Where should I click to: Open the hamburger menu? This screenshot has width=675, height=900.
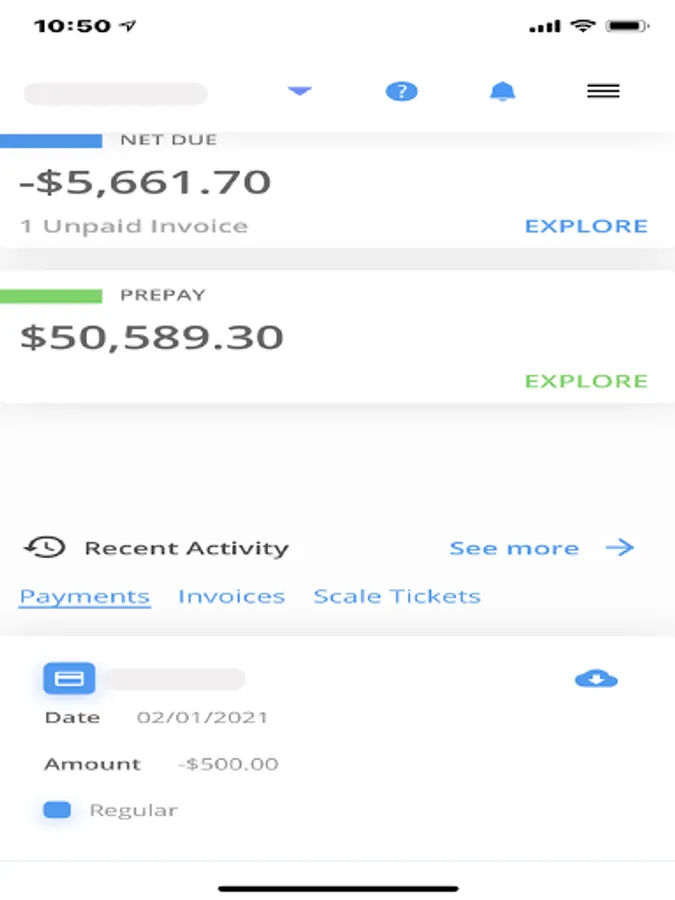[x=603, y=91]
